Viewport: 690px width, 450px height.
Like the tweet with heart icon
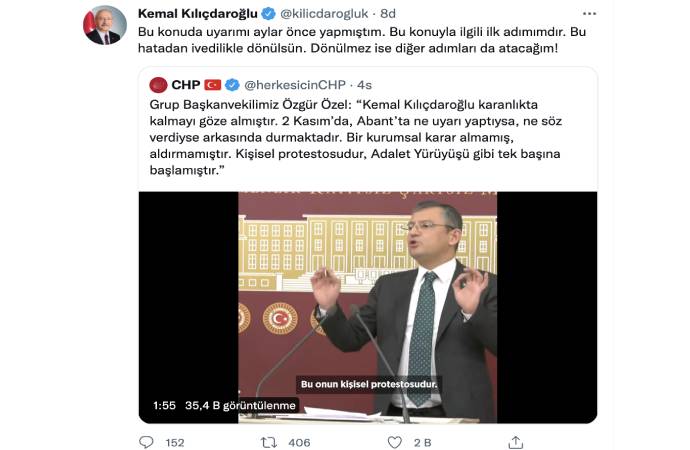395,442
